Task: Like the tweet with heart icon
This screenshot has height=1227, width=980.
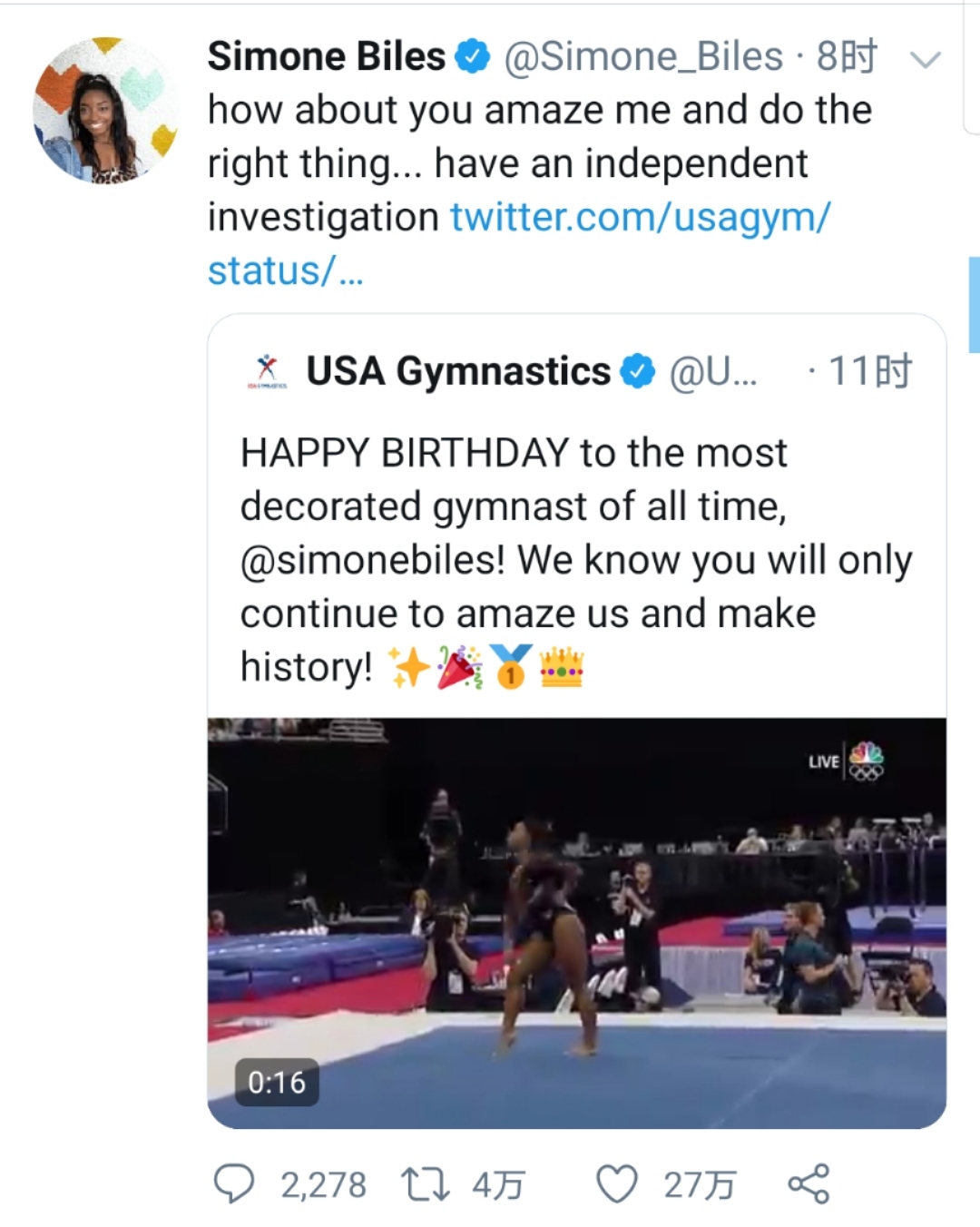Action: coord(617,1183)
